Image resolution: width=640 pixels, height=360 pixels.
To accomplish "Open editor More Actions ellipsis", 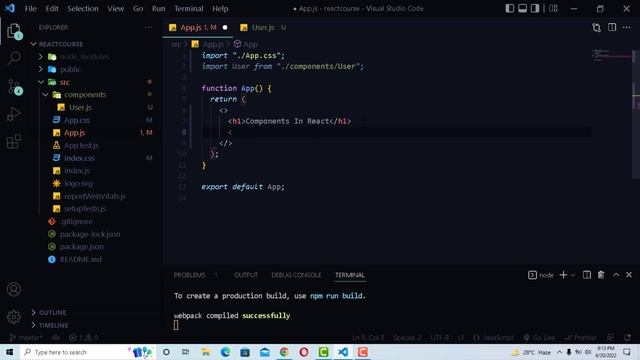I will tap(627, 27).
